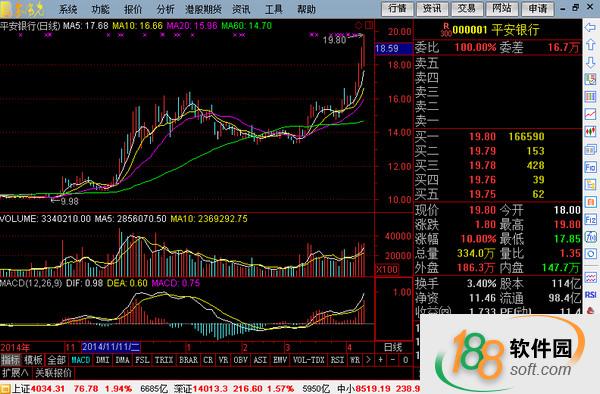Viewport: 600px width, 394px height.
Task: Open the 系统 menu
Action: 68,9
